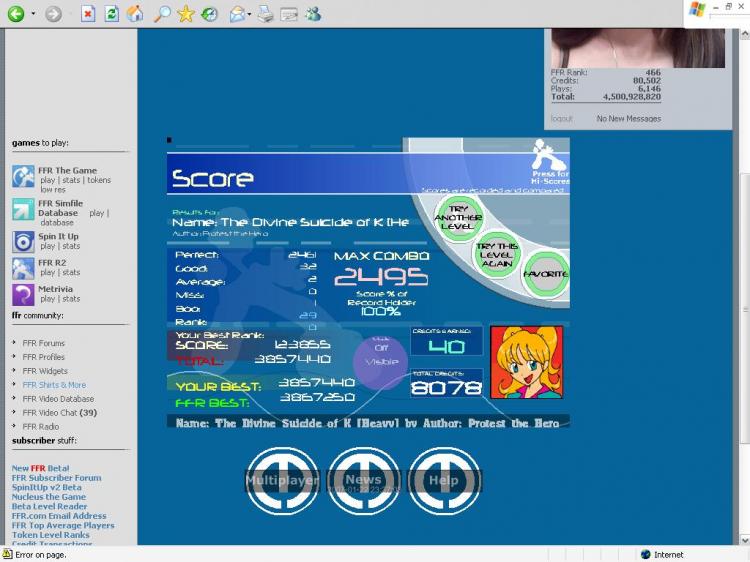
Task: Click 'stats' under Spin It Up
Action: 71,246
